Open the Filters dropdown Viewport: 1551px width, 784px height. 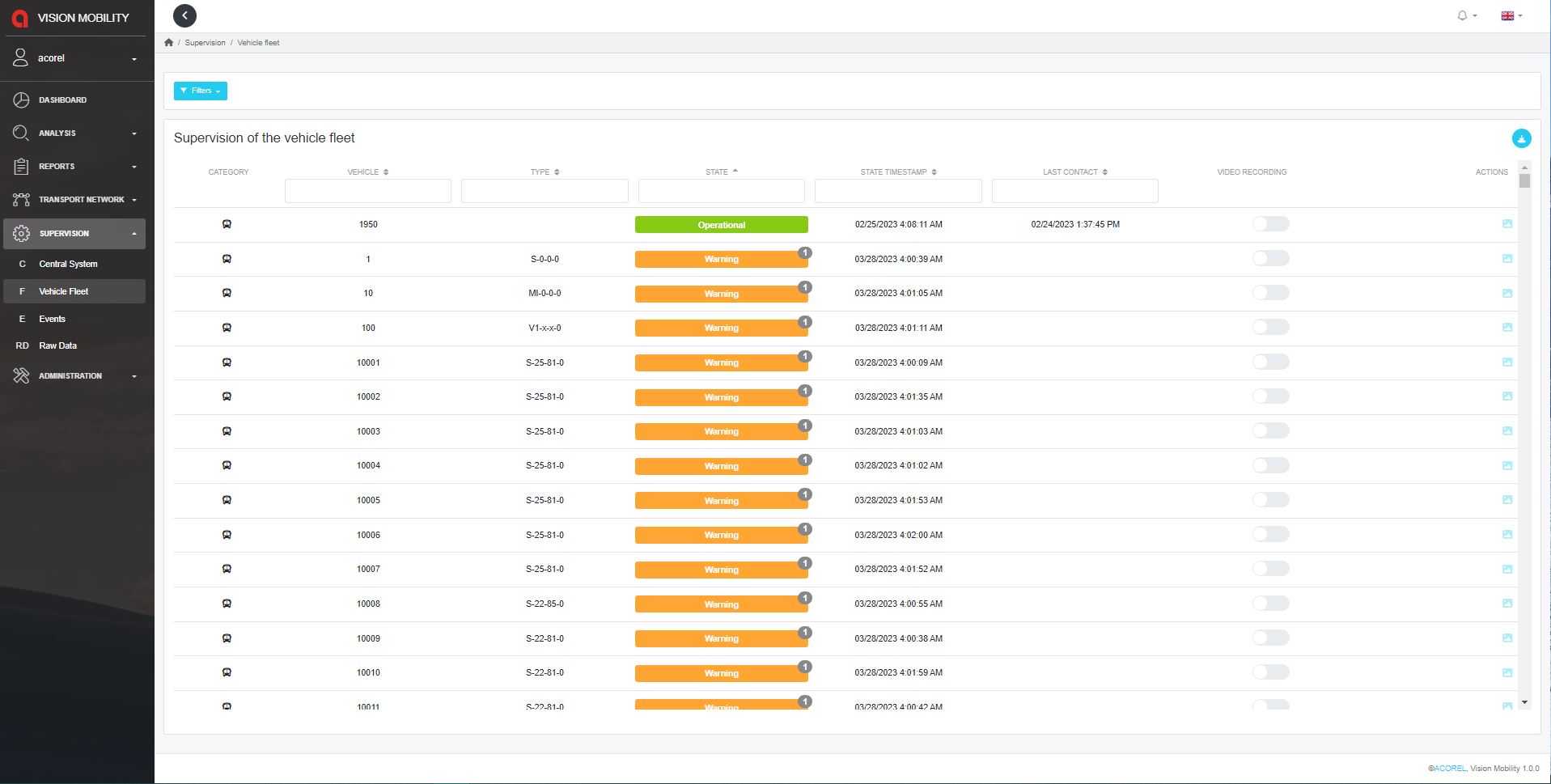pyautogui.click(x=201, y=91)
